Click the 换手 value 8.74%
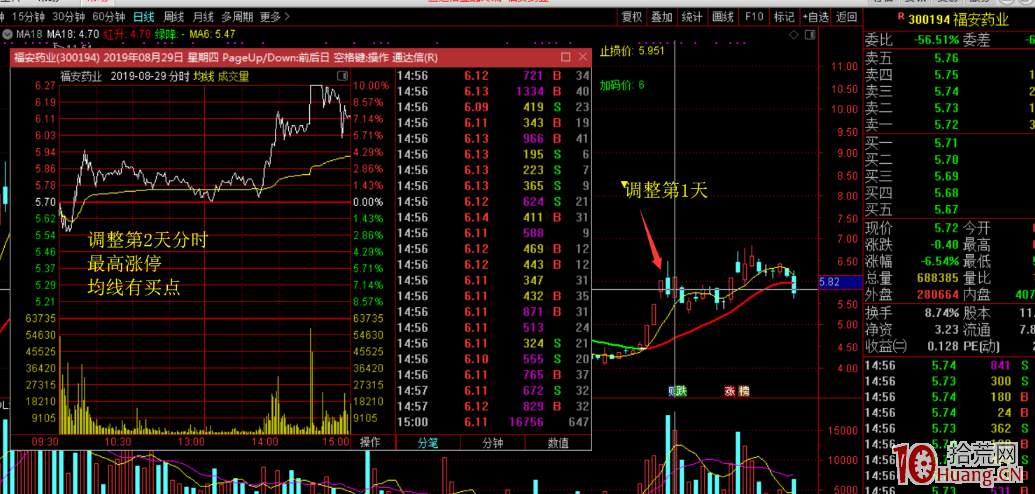 (939, 312)
